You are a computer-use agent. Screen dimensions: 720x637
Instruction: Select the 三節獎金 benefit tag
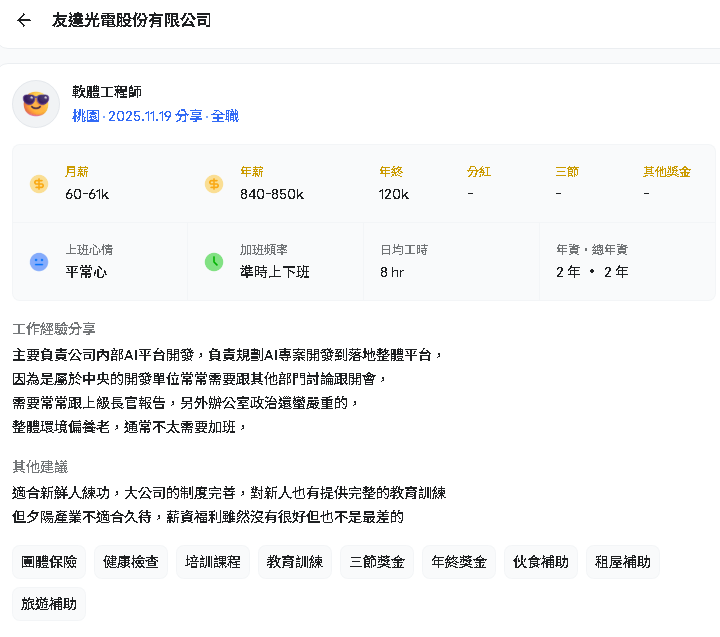click(x=377, y=562)
